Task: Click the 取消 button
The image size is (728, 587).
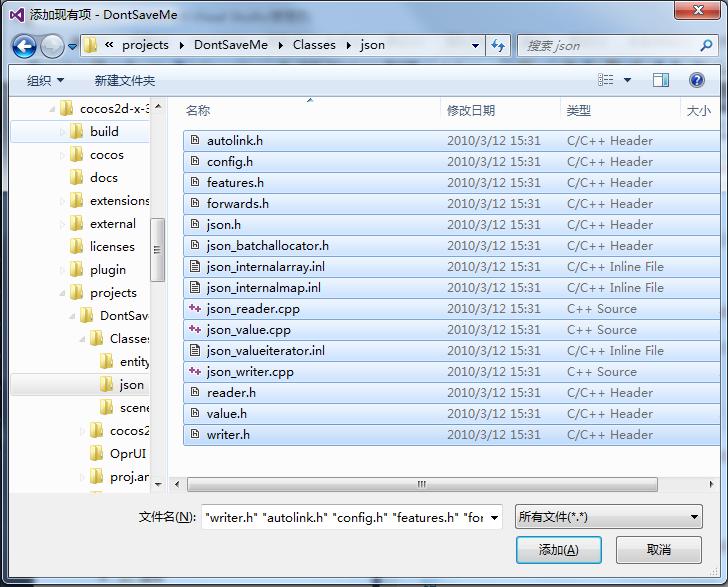Action: [x=658, y=550]
